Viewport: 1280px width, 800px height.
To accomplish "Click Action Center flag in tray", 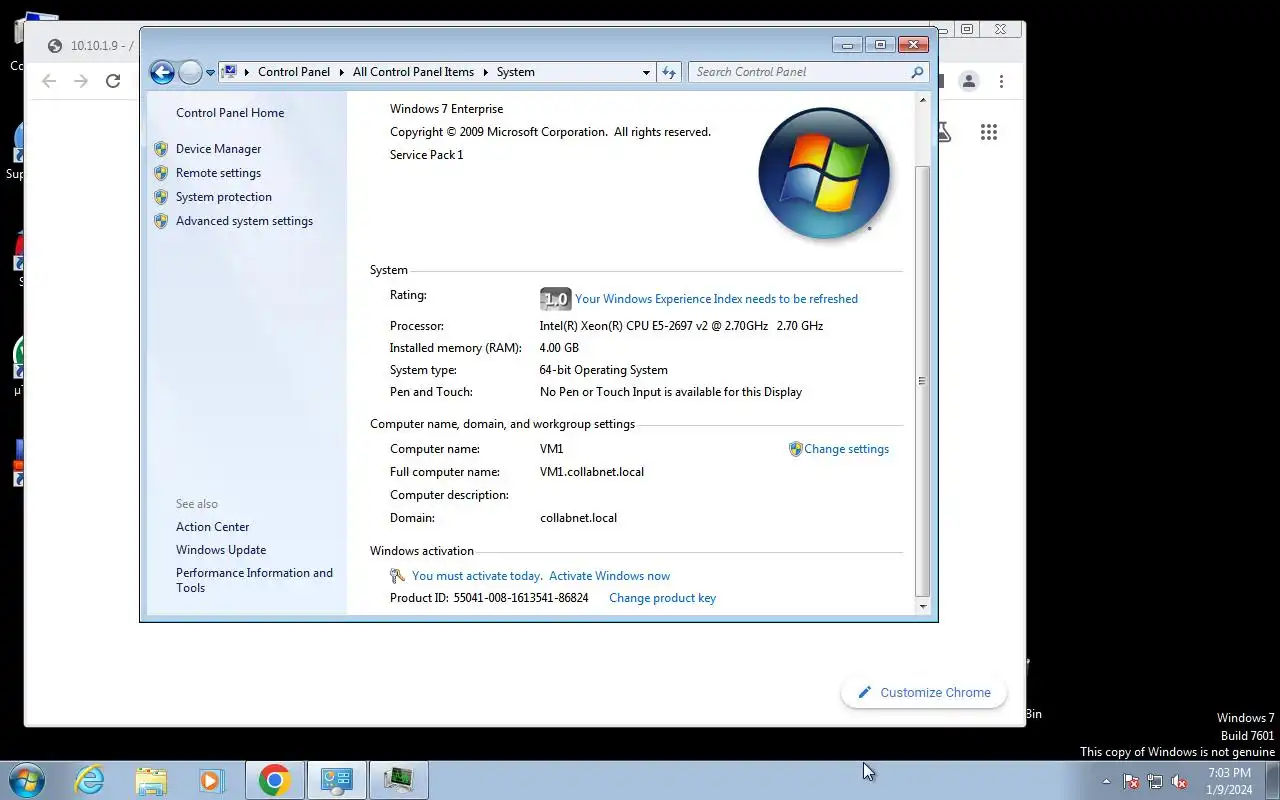I will pyautogui.click(x=1131, y=782).
